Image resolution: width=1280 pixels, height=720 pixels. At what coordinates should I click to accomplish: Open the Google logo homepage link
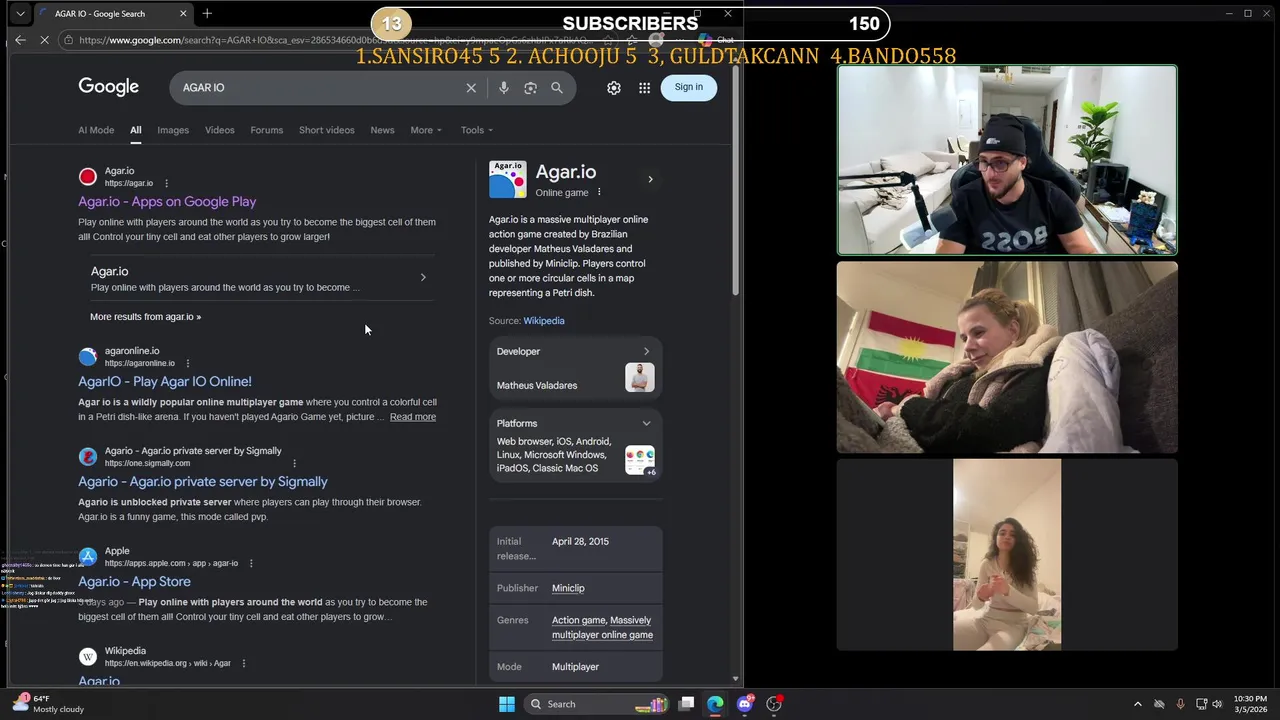109,87
